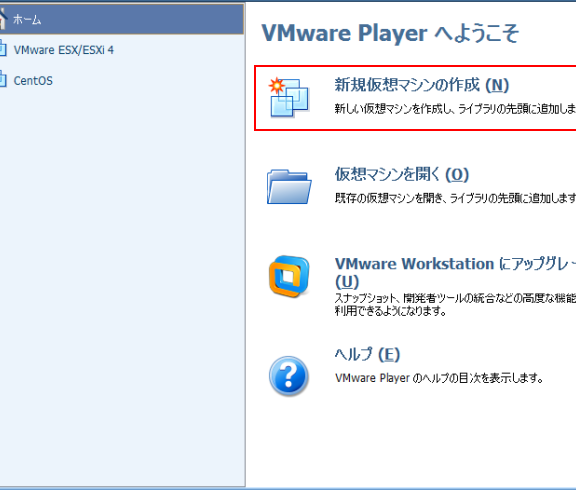The width and height of the screenshot is (576, 490).
Task: Open 新規仮想マシンの作成 (N) link
Action: point(422,85)
